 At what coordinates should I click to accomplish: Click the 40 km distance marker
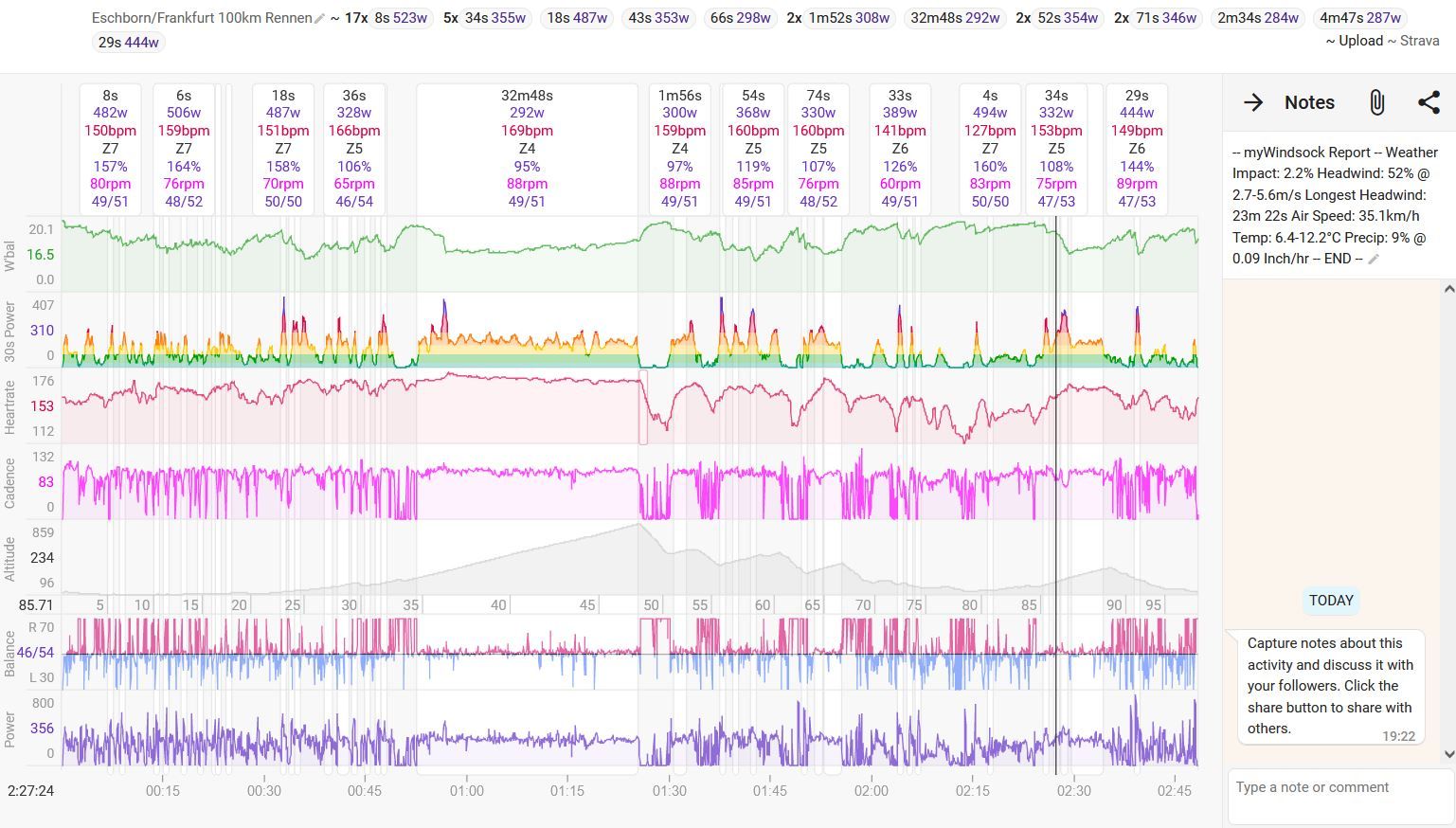[x=498, y=604]
